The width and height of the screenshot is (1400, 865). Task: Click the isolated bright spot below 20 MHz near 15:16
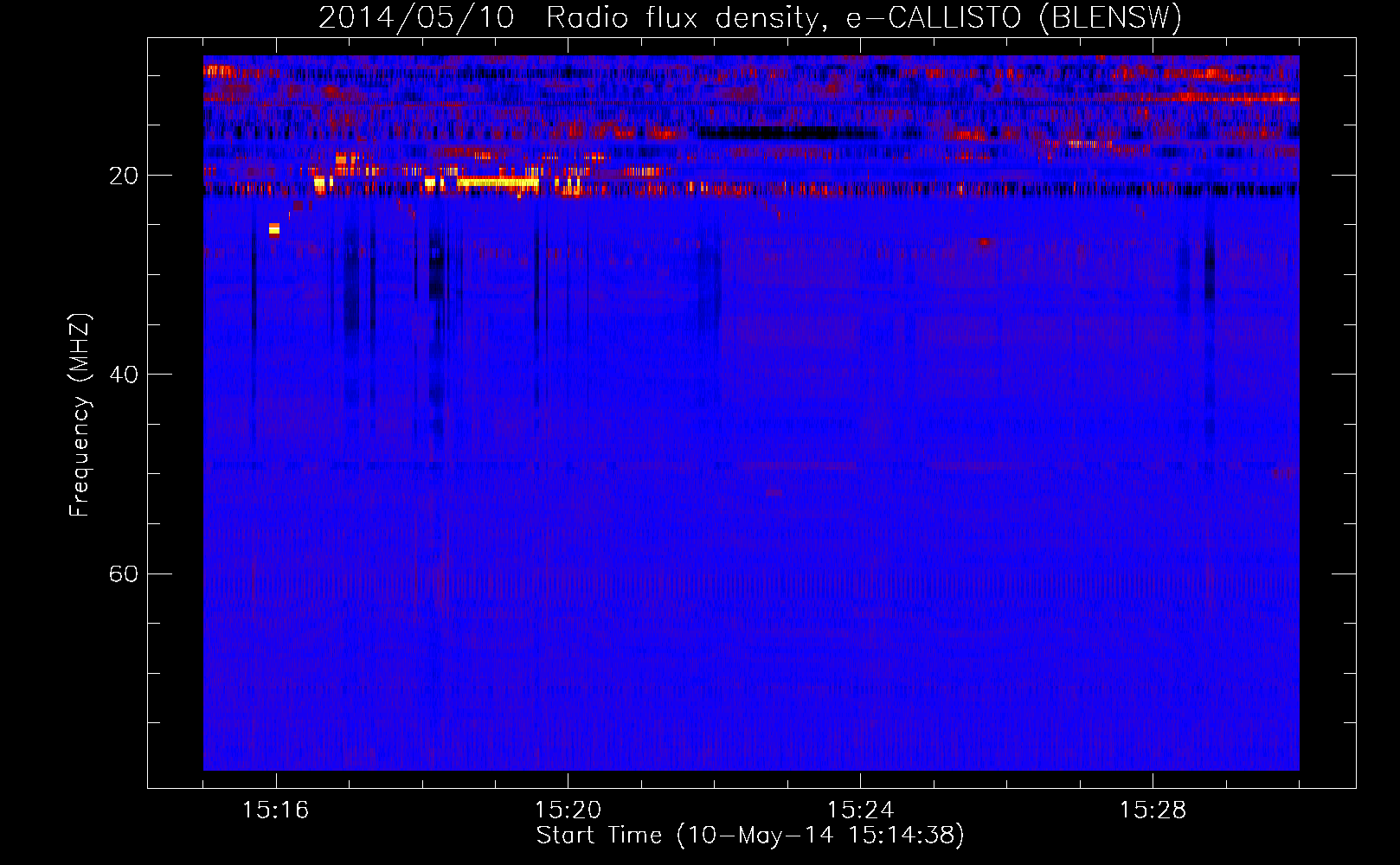tap(274, 229)
